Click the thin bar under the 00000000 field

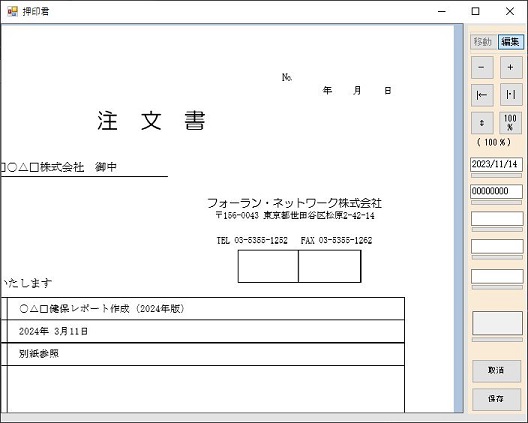click(x=496, y=202)
